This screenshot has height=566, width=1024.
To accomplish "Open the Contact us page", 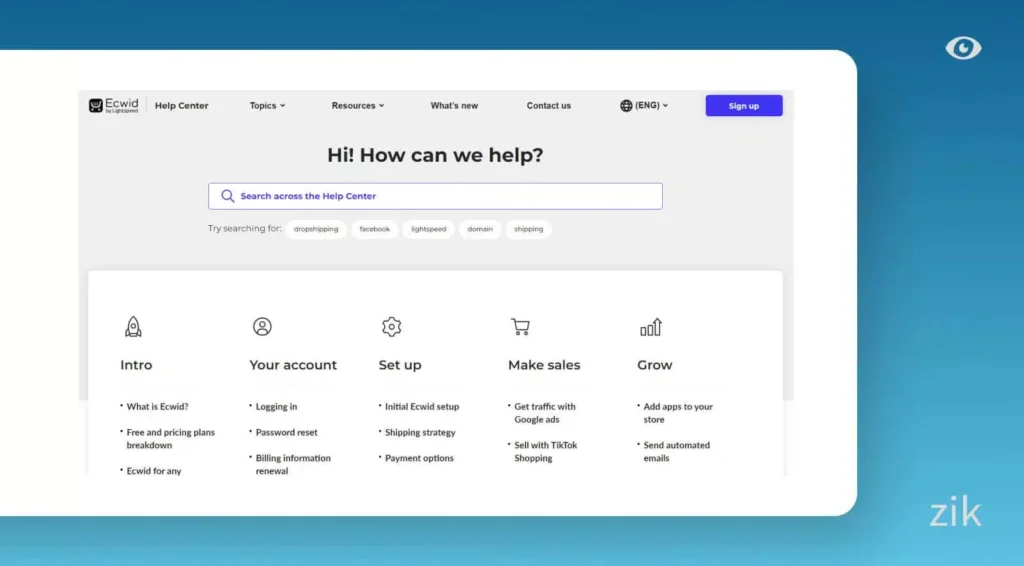I will point(549,106).
